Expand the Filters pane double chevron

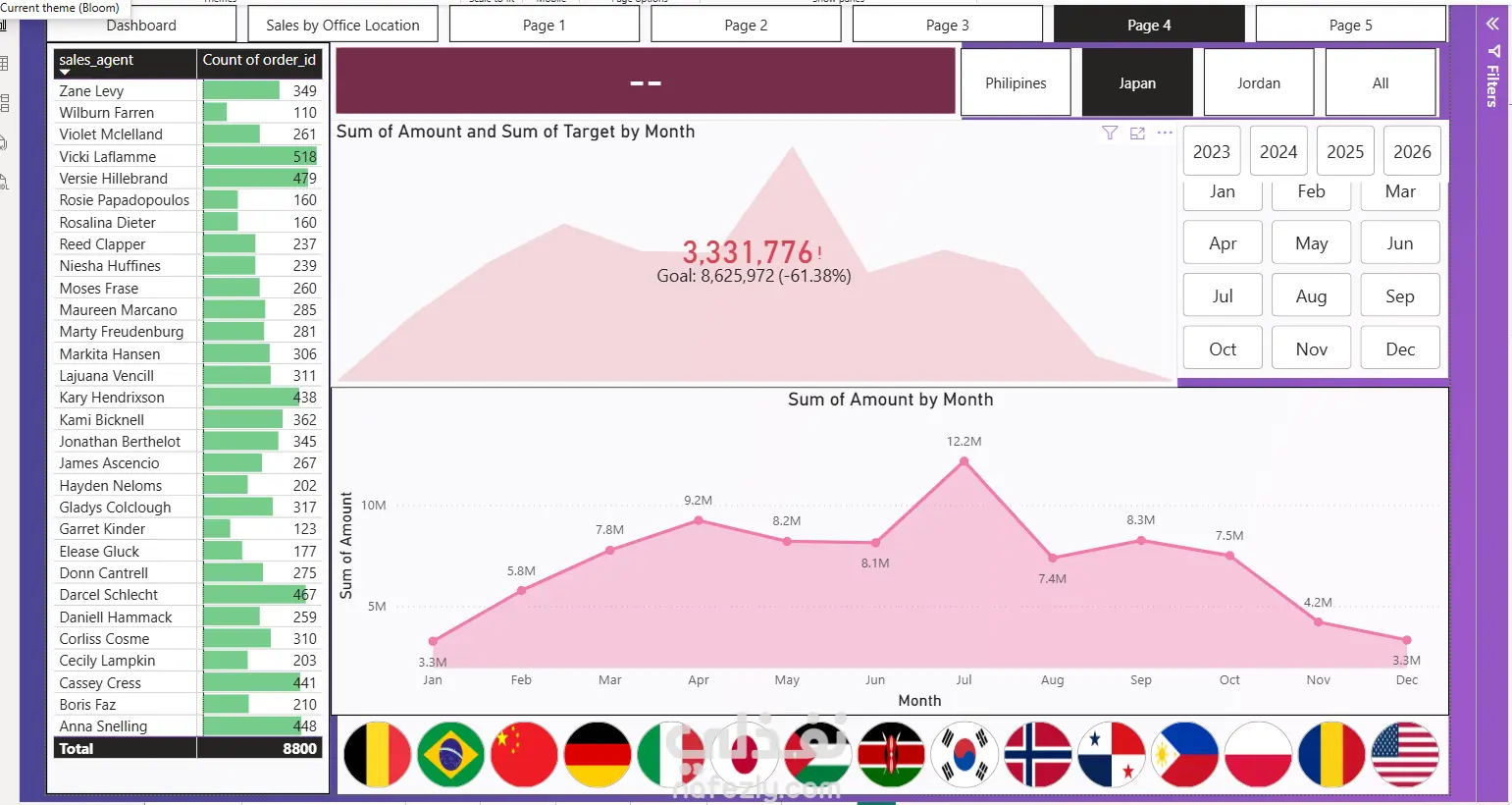point(1492,24)
